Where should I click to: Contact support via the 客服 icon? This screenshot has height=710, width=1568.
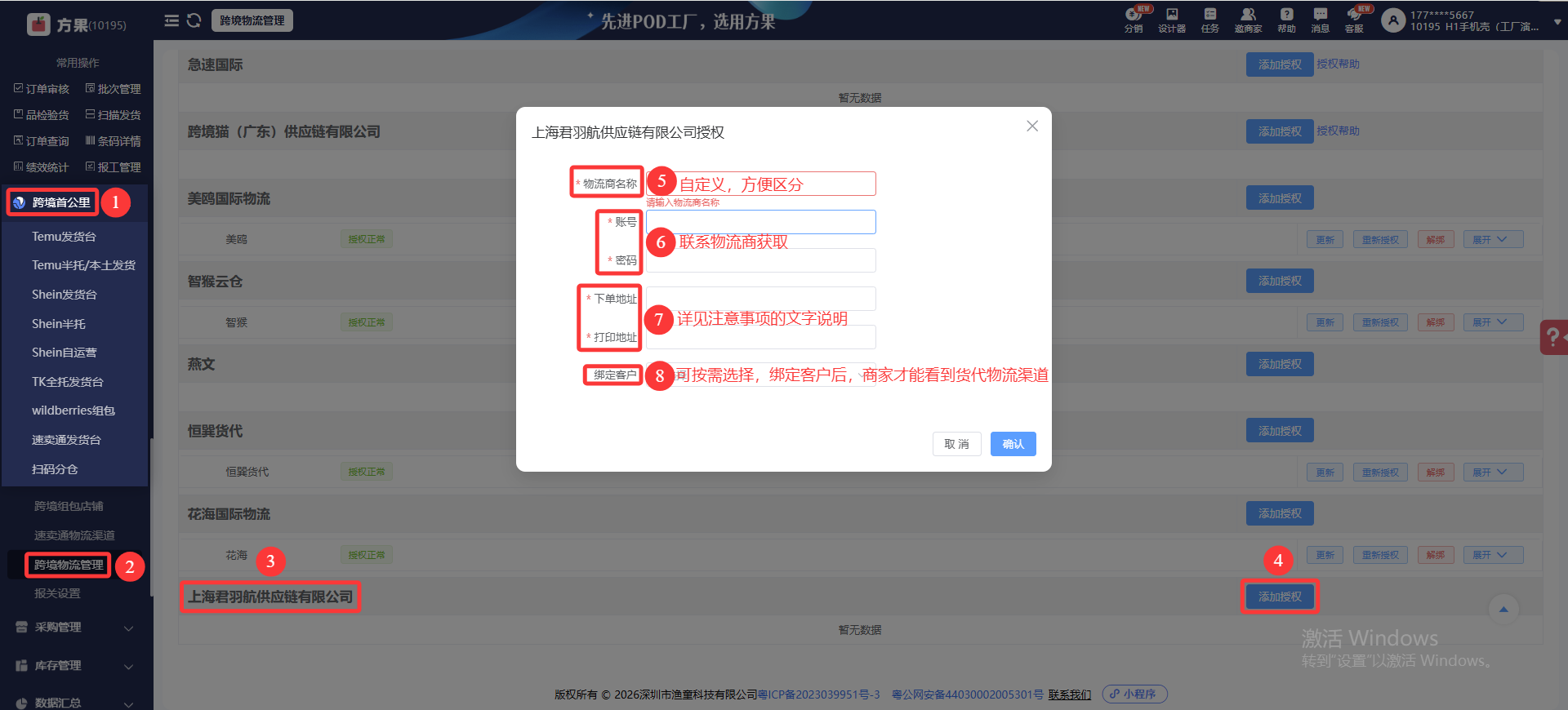(x=1355, y=20)
